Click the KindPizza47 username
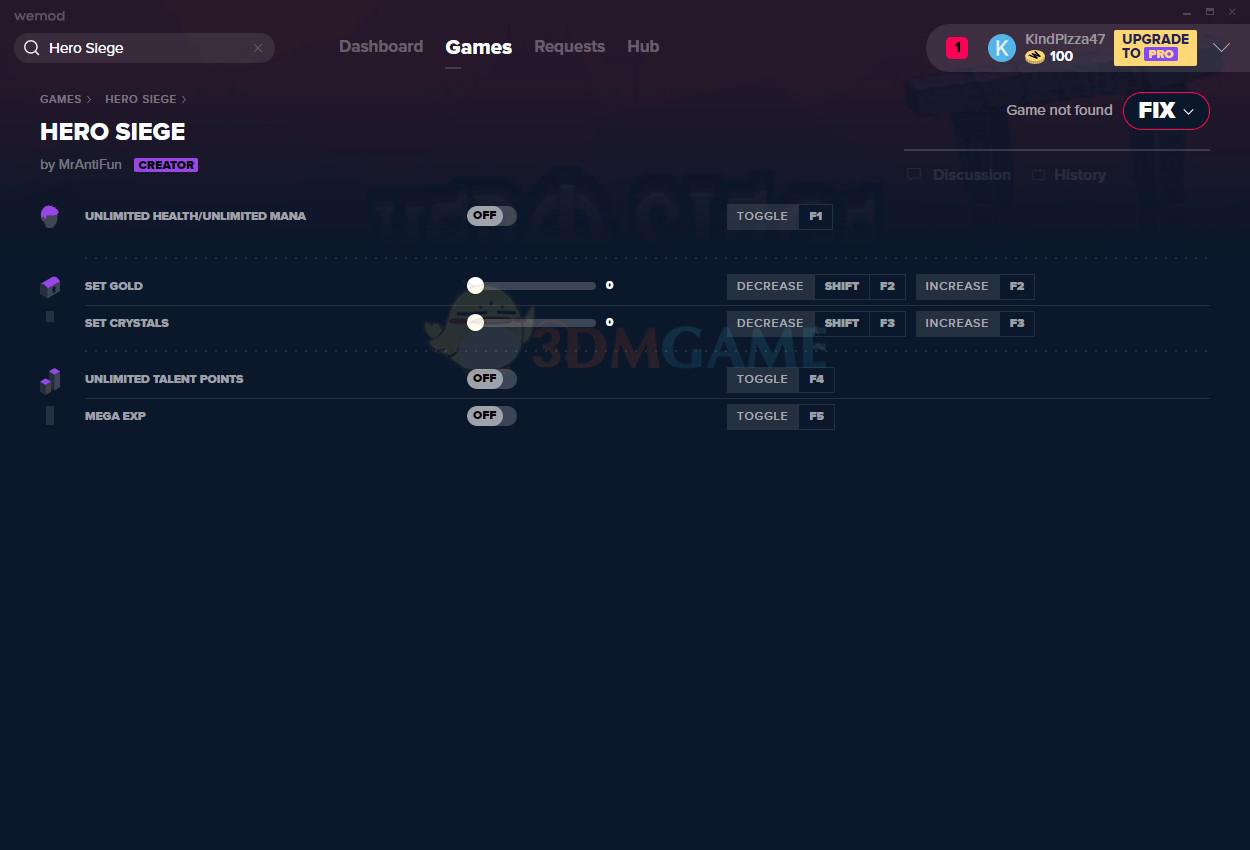 (1065, 39)
